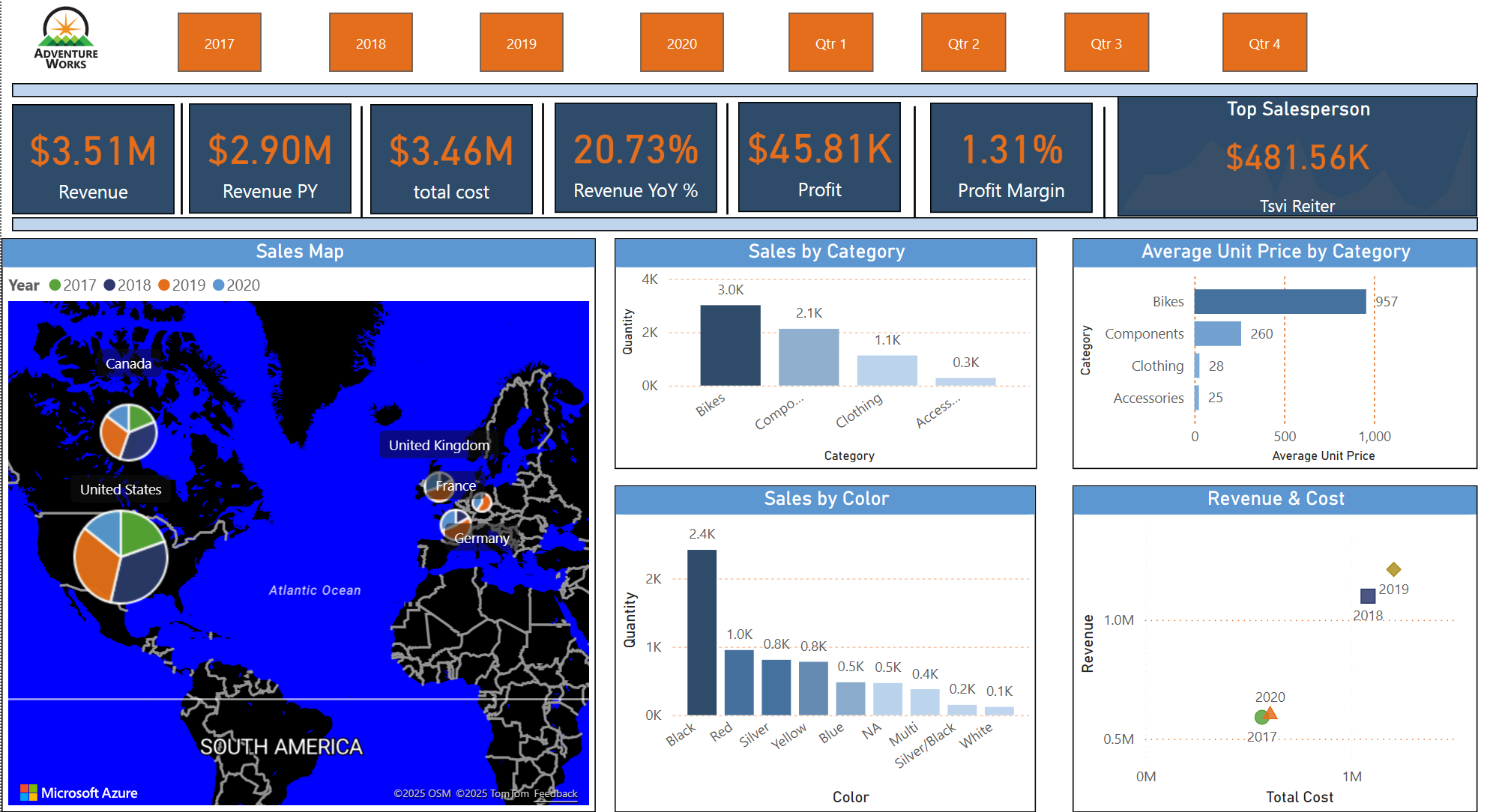Open the map Feedback link

pyautogui.click(x=555, y=793)
